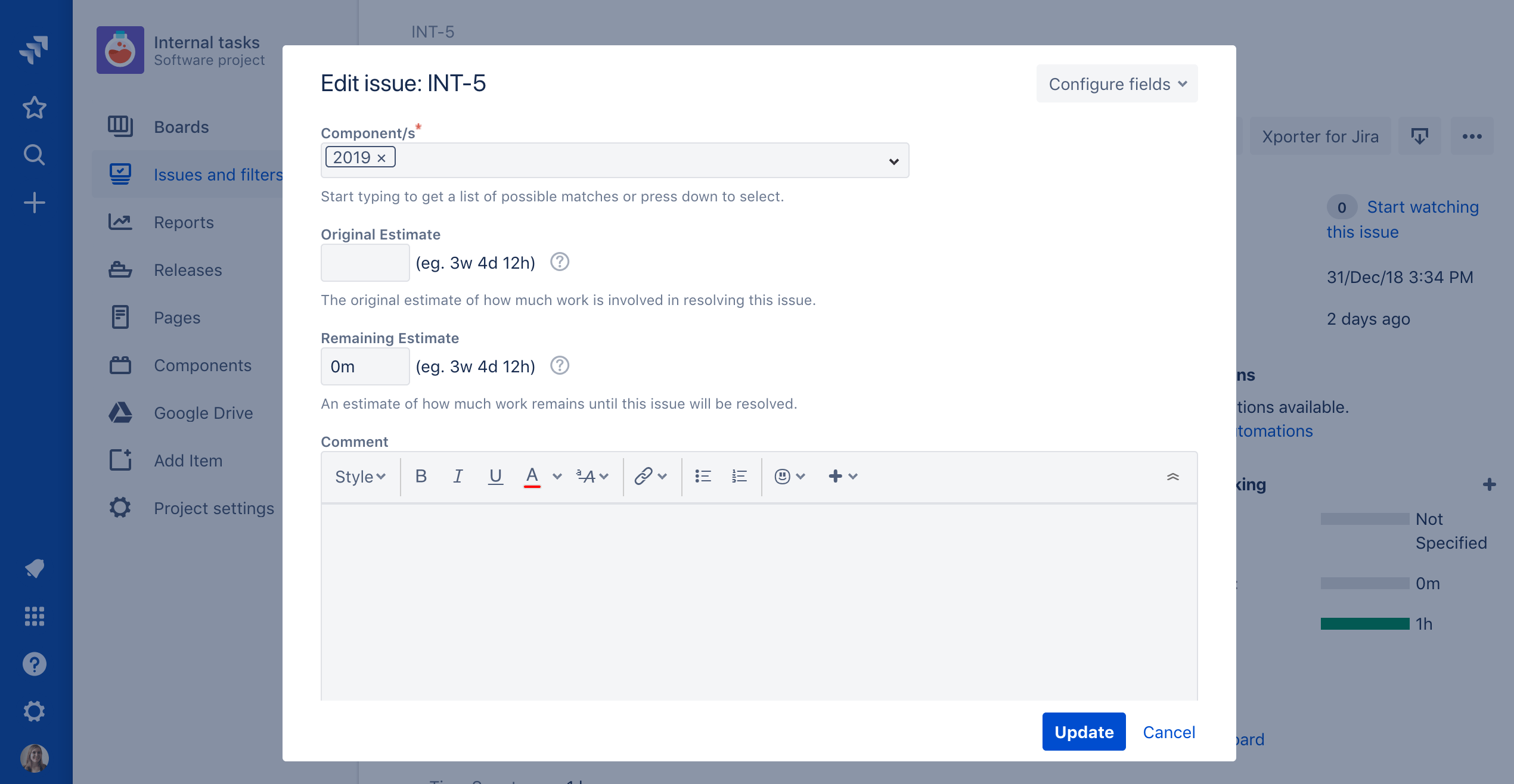Click the Cancel link
1514x784 pixels.
(x=1168, y=732)
